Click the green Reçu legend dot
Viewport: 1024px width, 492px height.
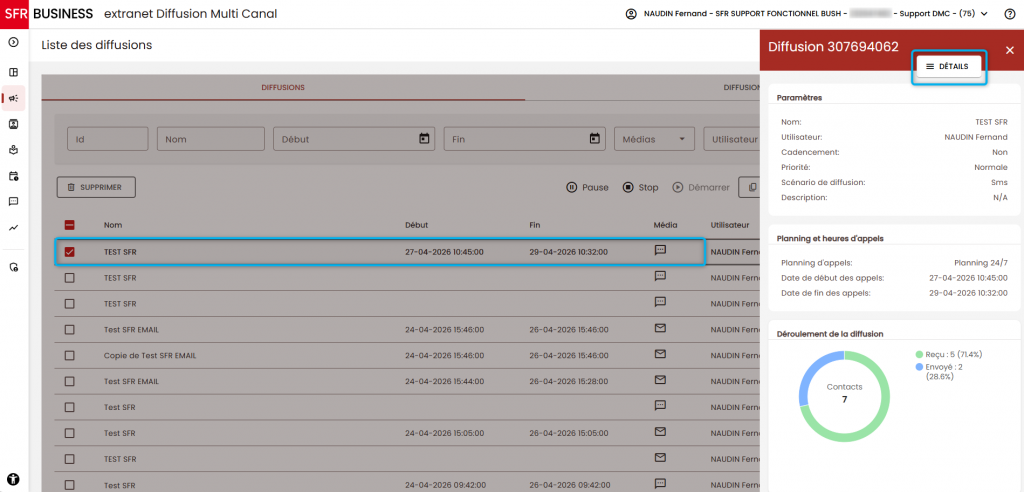(920, 354)
